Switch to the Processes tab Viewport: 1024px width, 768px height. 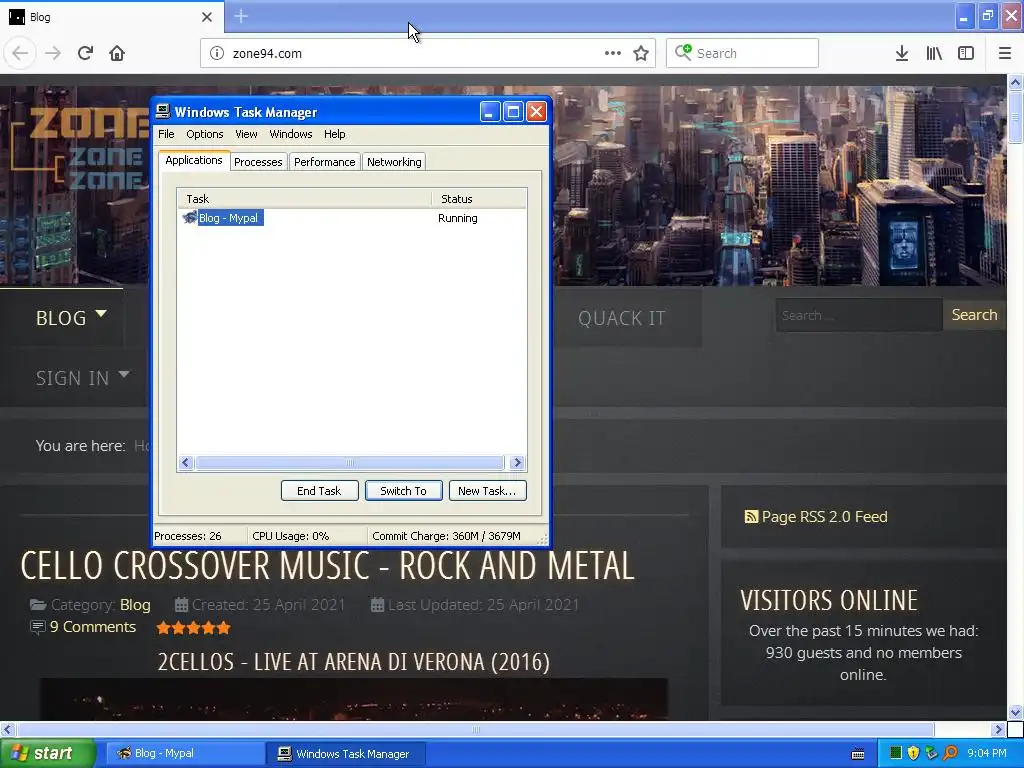(x=258, y=162)
